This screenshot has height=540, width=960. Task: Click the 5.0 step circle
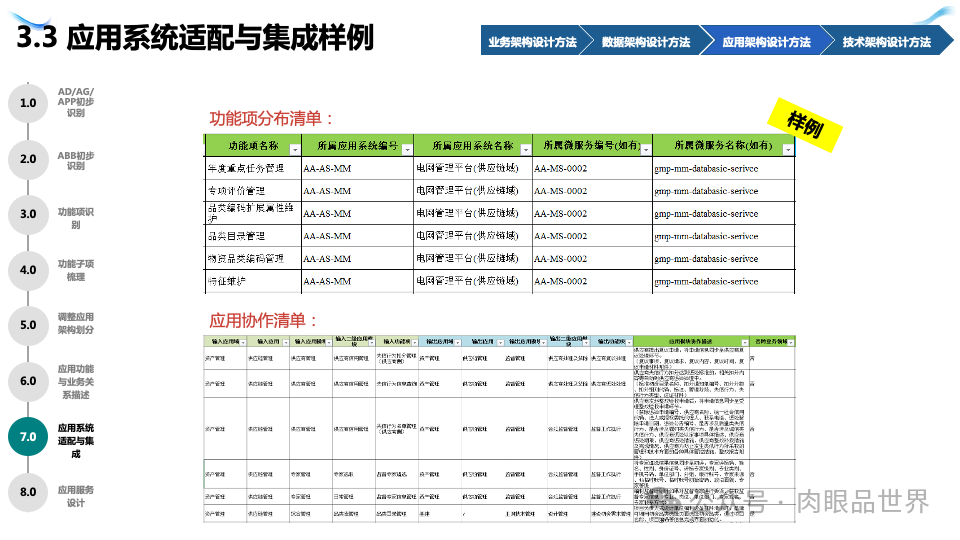pyautogui.click(x=28, y=325)
